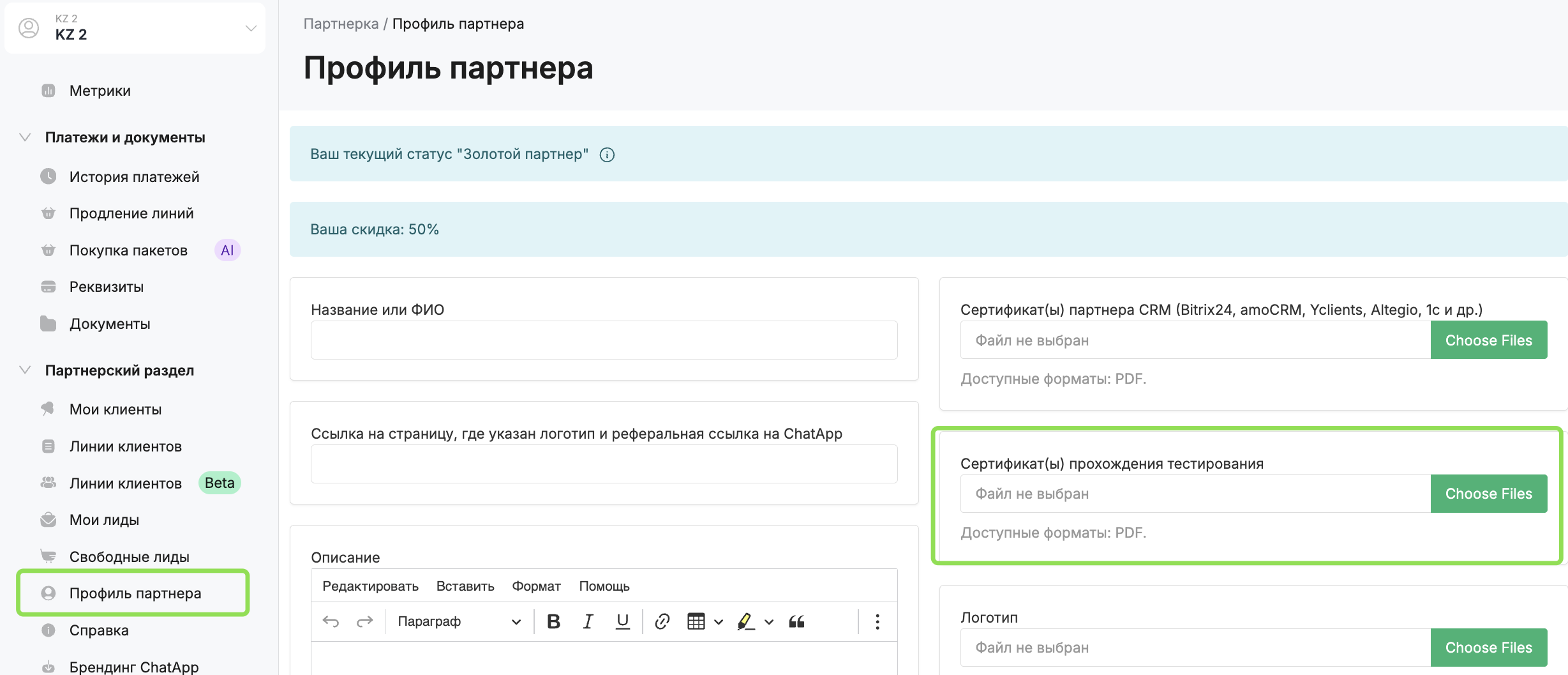
Task: Open the three-dot more options in the editor
Action: tap(877, 621)
